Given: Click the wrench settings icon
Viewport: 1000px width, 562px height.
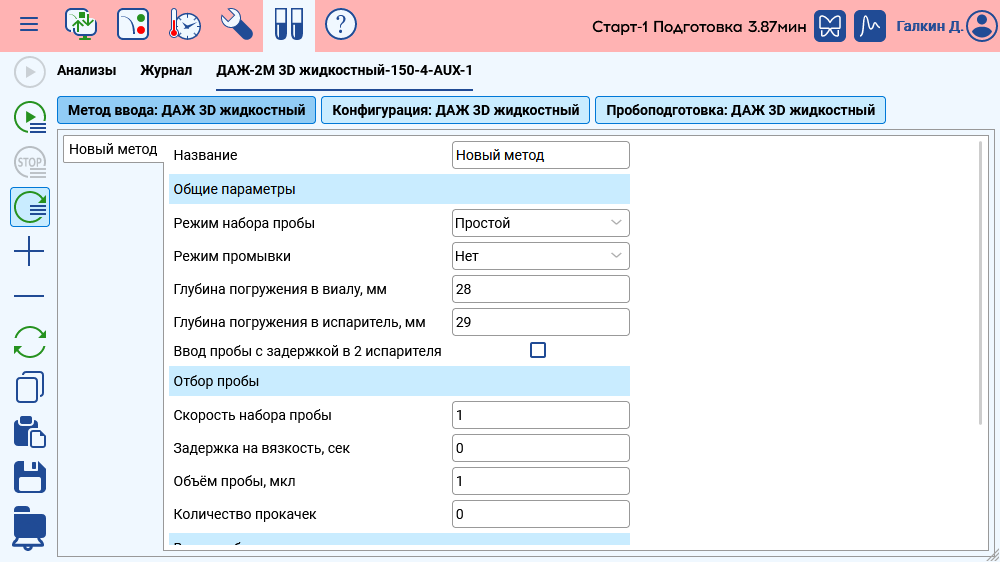Looking at the screenshot, I should [237, 24].
